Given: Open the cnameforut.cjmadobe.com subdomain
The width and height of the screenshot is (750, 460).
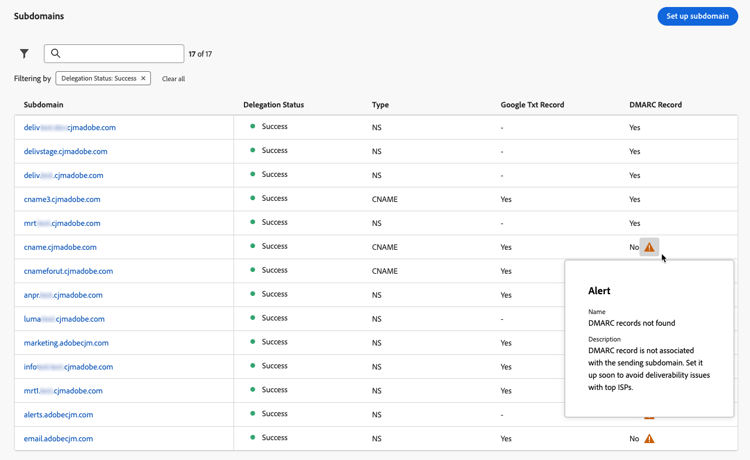Looking at the screenshot, I should tap(68, 271).
